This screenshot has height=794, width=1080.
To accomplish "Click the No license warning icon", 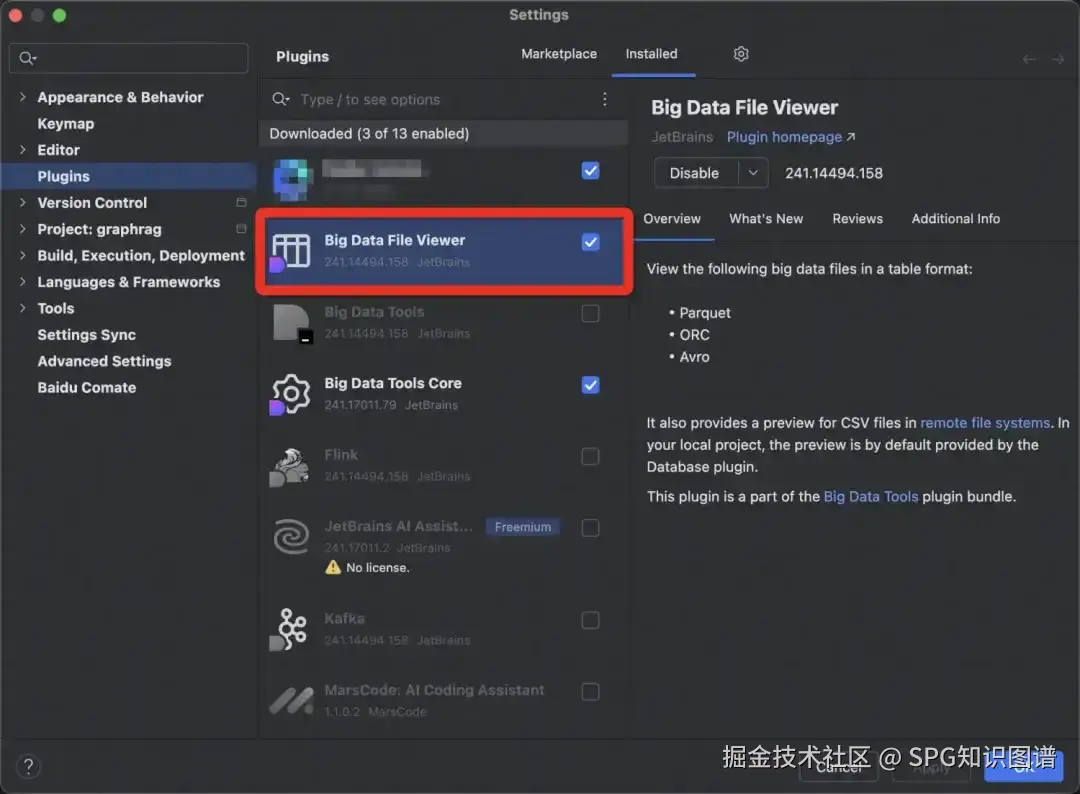I will (x=333, y=567).
